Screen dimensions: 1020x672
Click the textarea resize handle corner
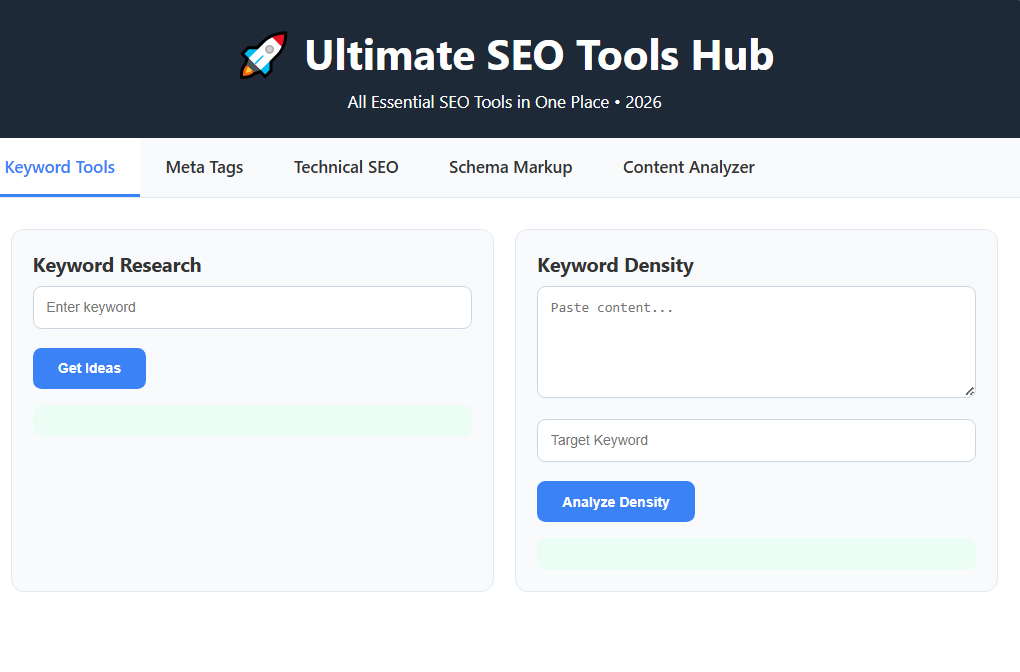[x=969, y=391]
